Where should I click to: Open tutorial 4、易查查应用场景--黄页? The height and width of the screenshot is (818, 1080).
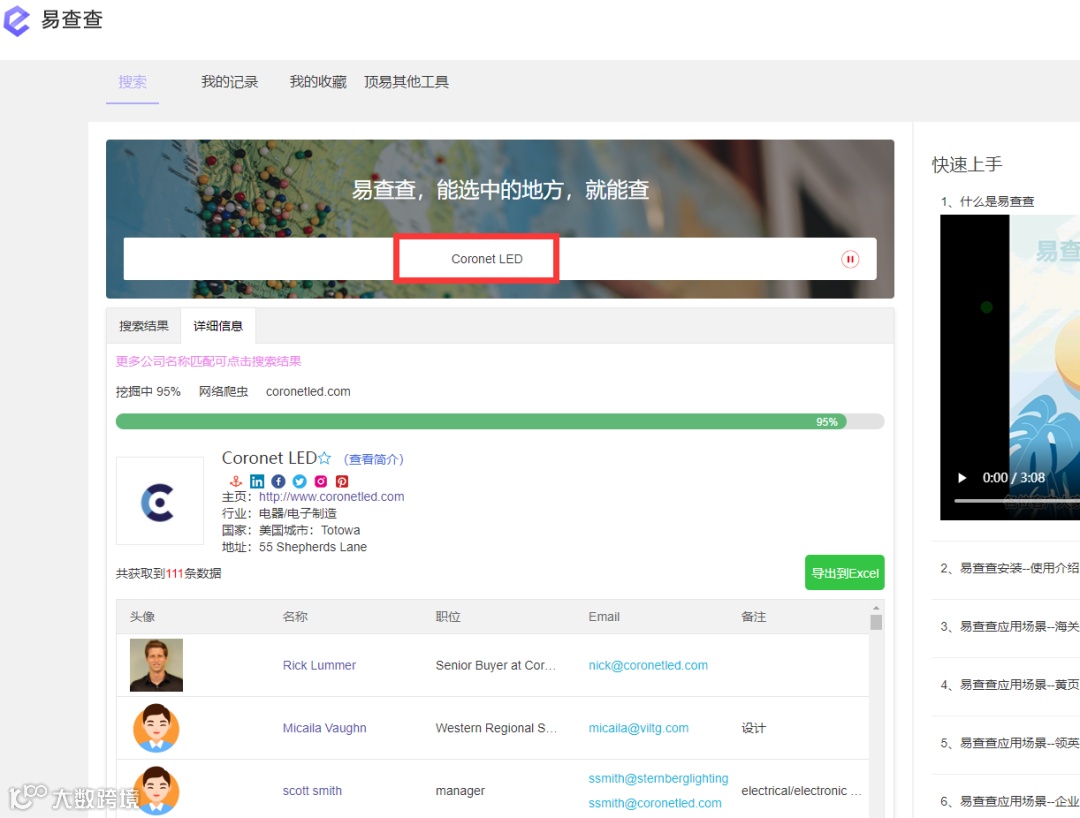(1010, 684)
